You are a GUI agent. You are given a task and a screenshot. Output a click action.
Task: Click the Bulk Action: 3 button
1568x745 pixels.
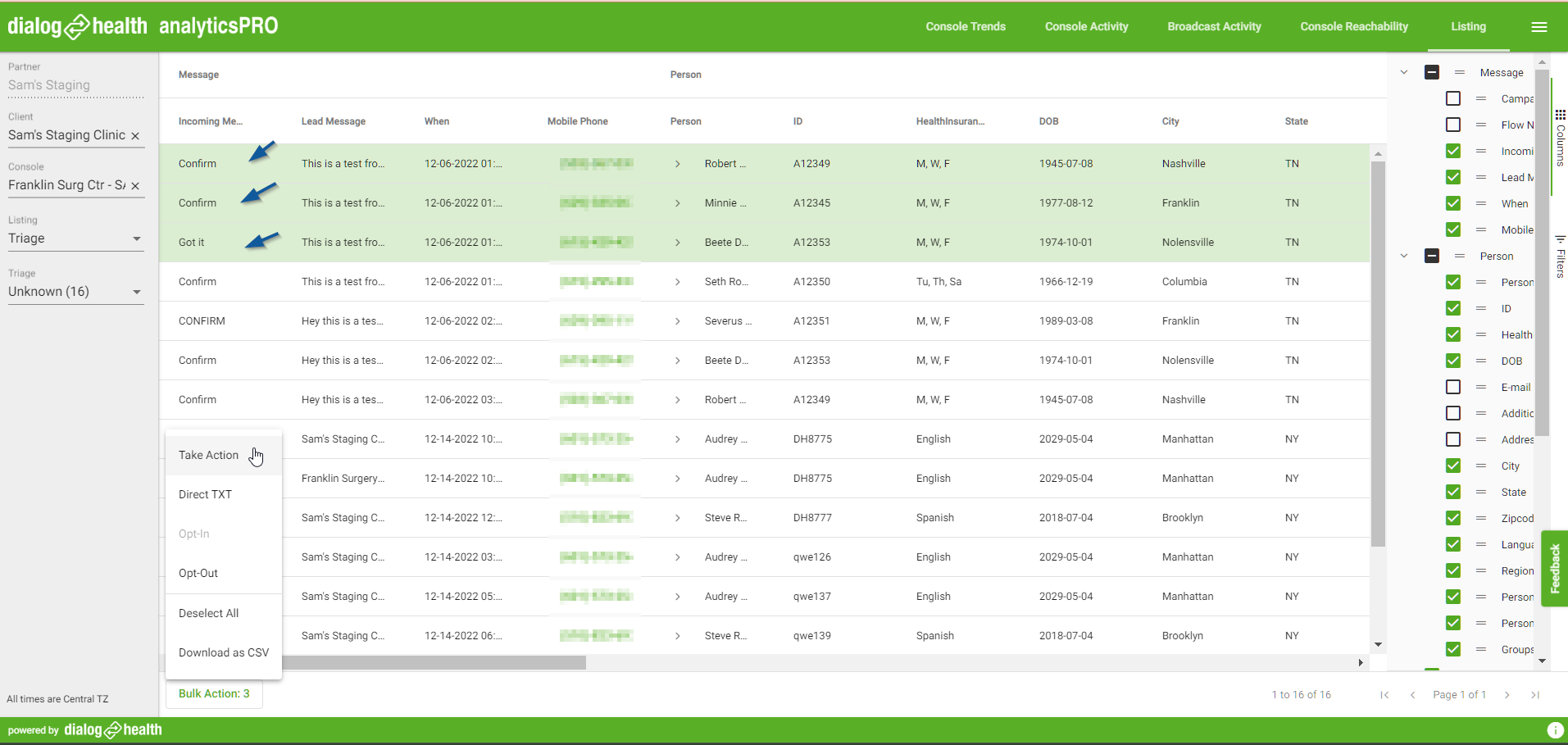point(214,693)
